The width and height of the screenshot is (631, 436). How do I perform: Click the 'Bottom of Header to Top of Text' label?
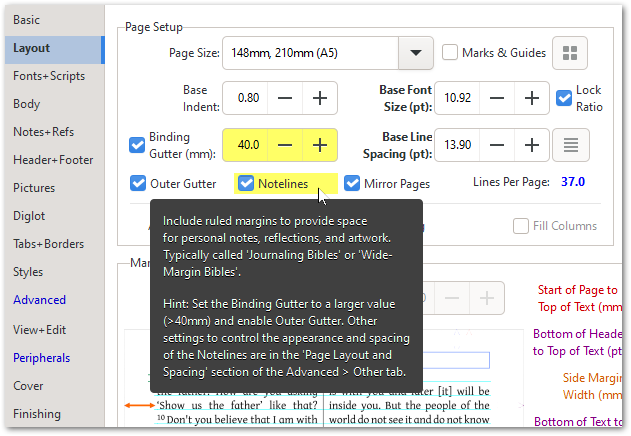click(x=577, y=343)
